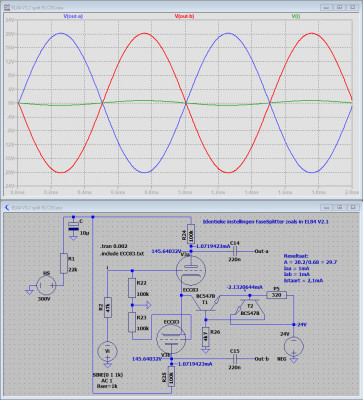The width and height of the screenshot is (363, 400).
Task: Maximize the schematic window
Action: click(x=339, y=207)
